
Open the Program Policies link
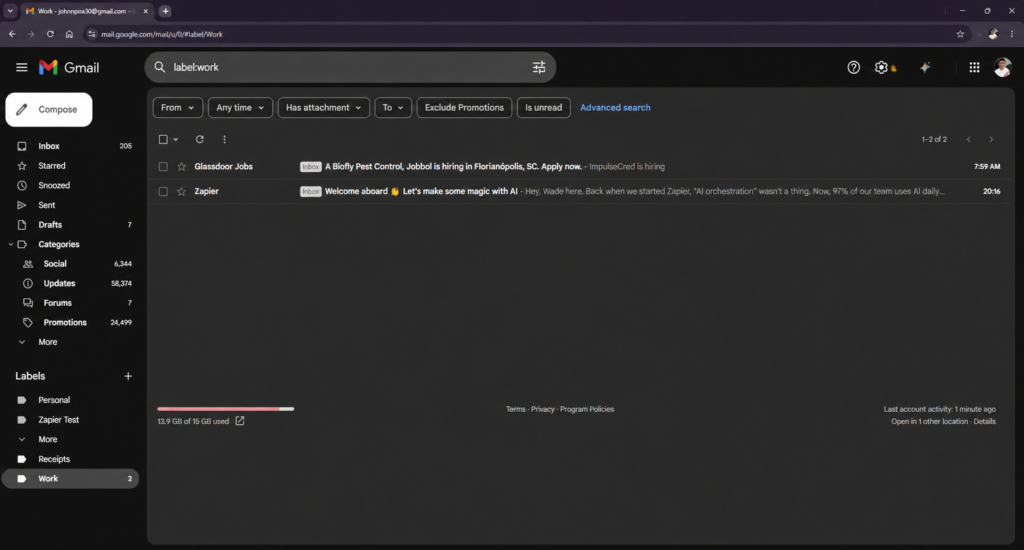tap(587, 410)
